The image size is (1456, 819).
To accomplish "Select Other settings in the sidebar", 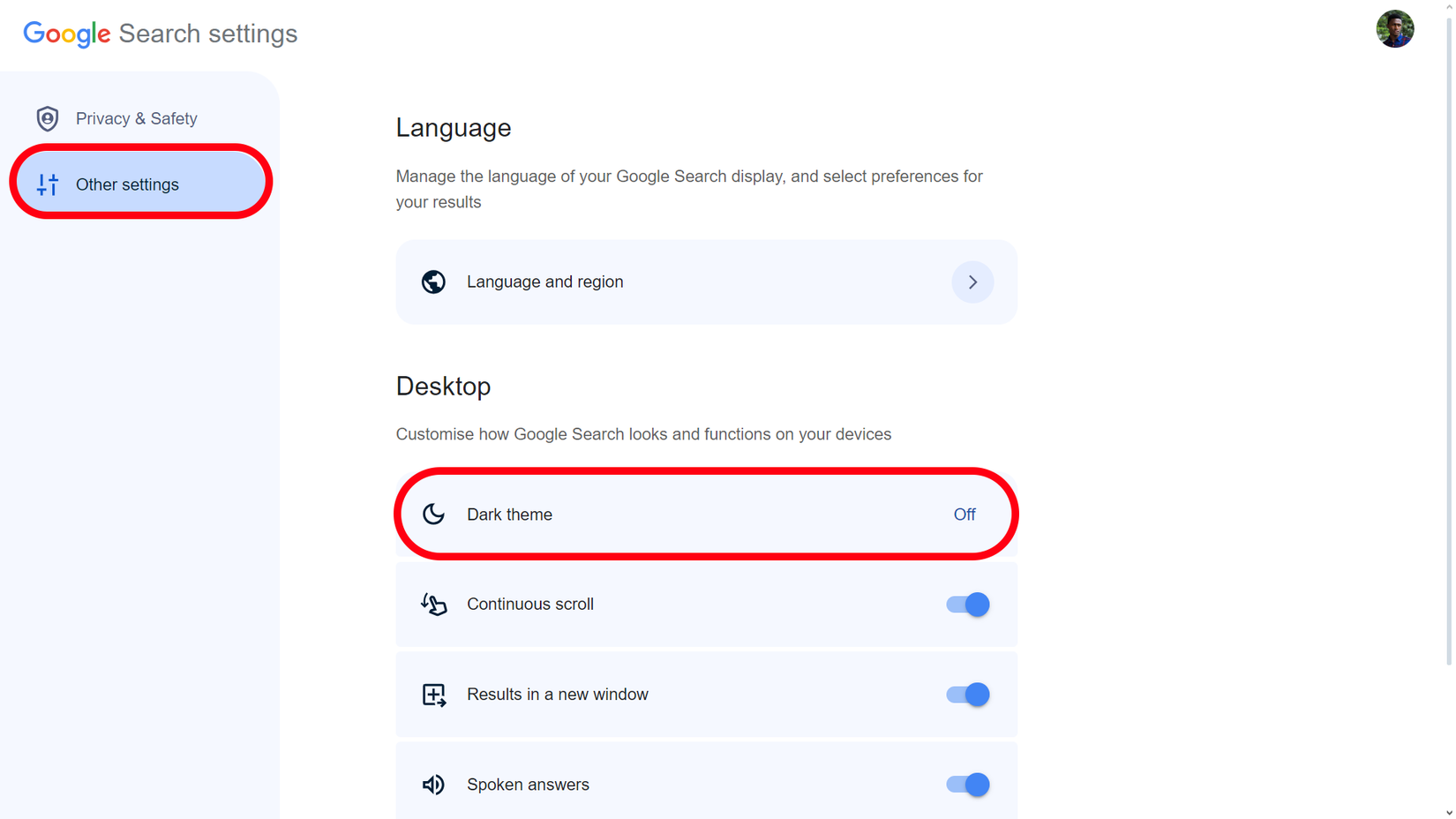I will pyautogui.click(x=127, y=184).
